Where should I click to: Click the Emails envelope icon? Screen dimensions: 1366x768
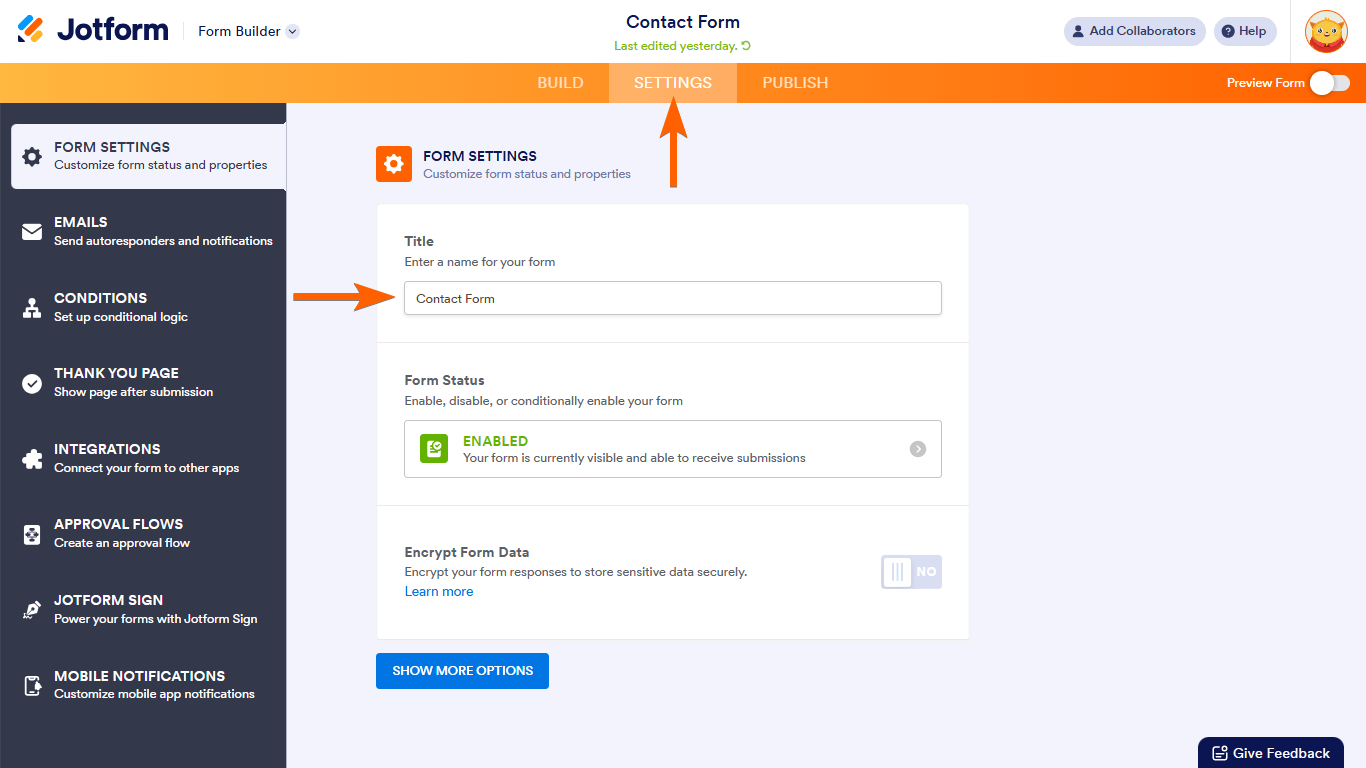pyautogui.click(x=32, y=232)
